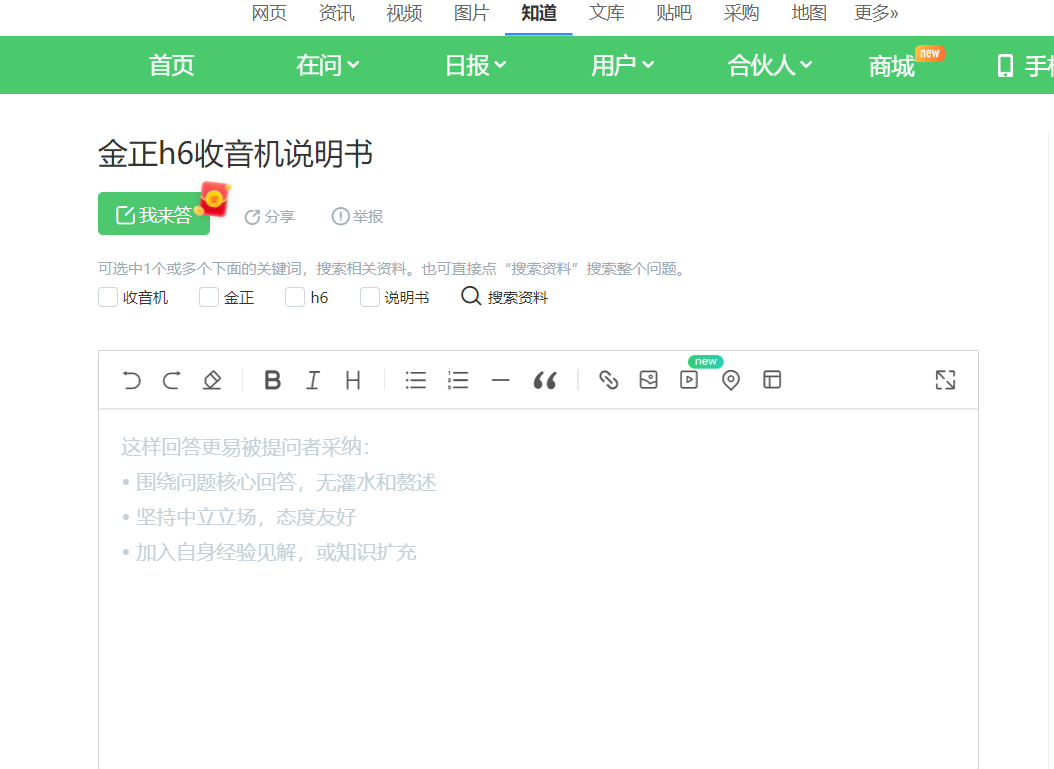The width and height of the screenshot is (1054, 769).
Task: Toggle bold formatting in the editor
Action: (272, 380)
